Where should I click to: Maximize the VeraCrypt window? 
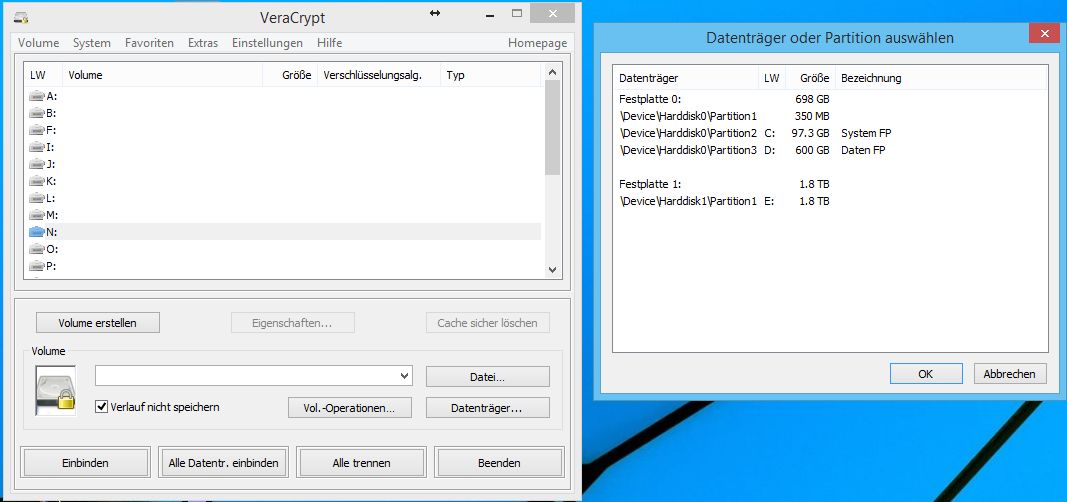tap(518, 13)
